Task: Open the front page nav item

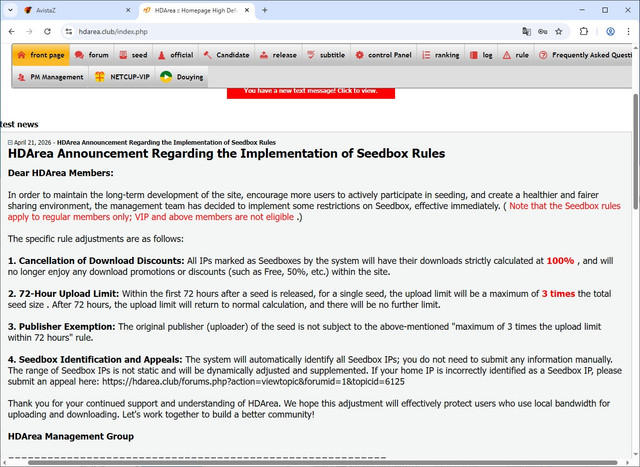Action: pyautogui.click(x=41, y=55)
